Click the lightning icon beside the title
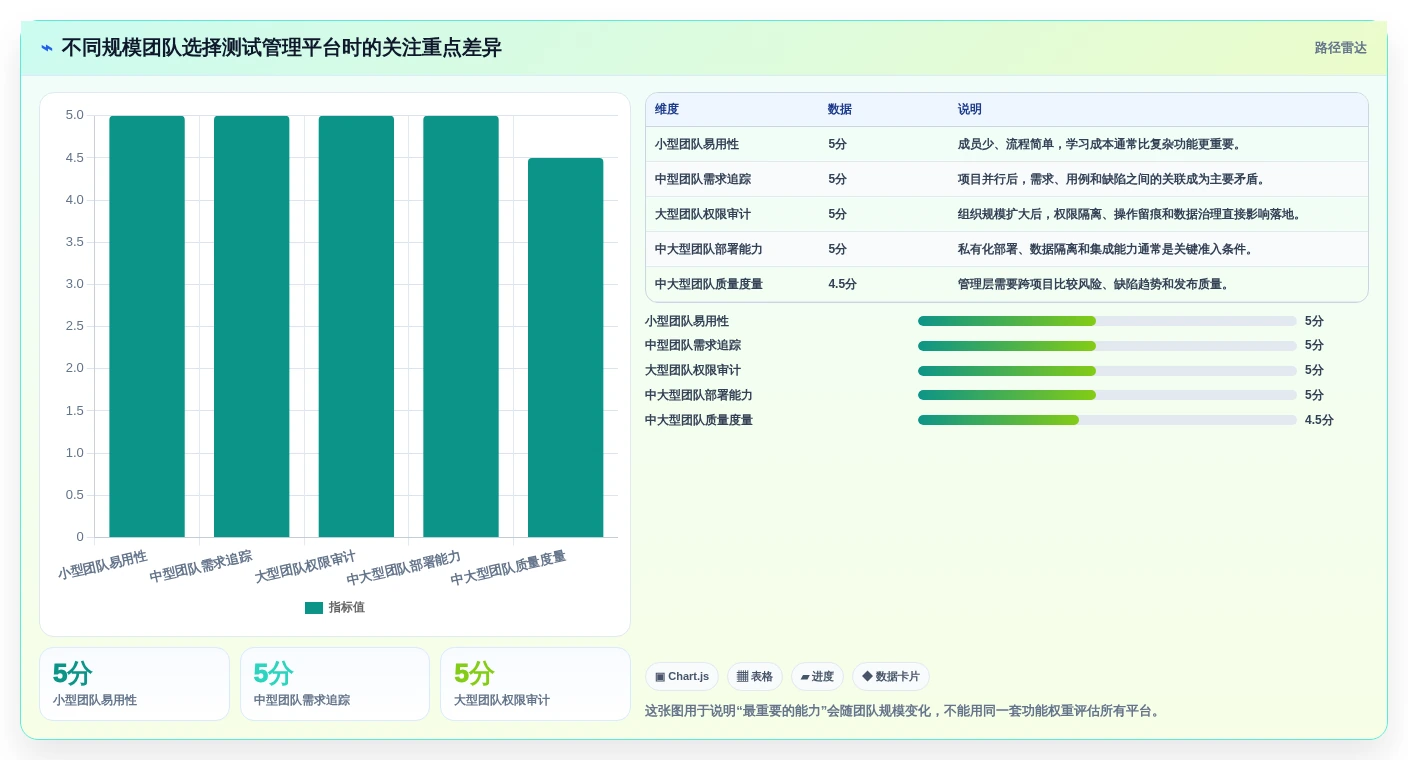1408x760 pixels. 47,48
